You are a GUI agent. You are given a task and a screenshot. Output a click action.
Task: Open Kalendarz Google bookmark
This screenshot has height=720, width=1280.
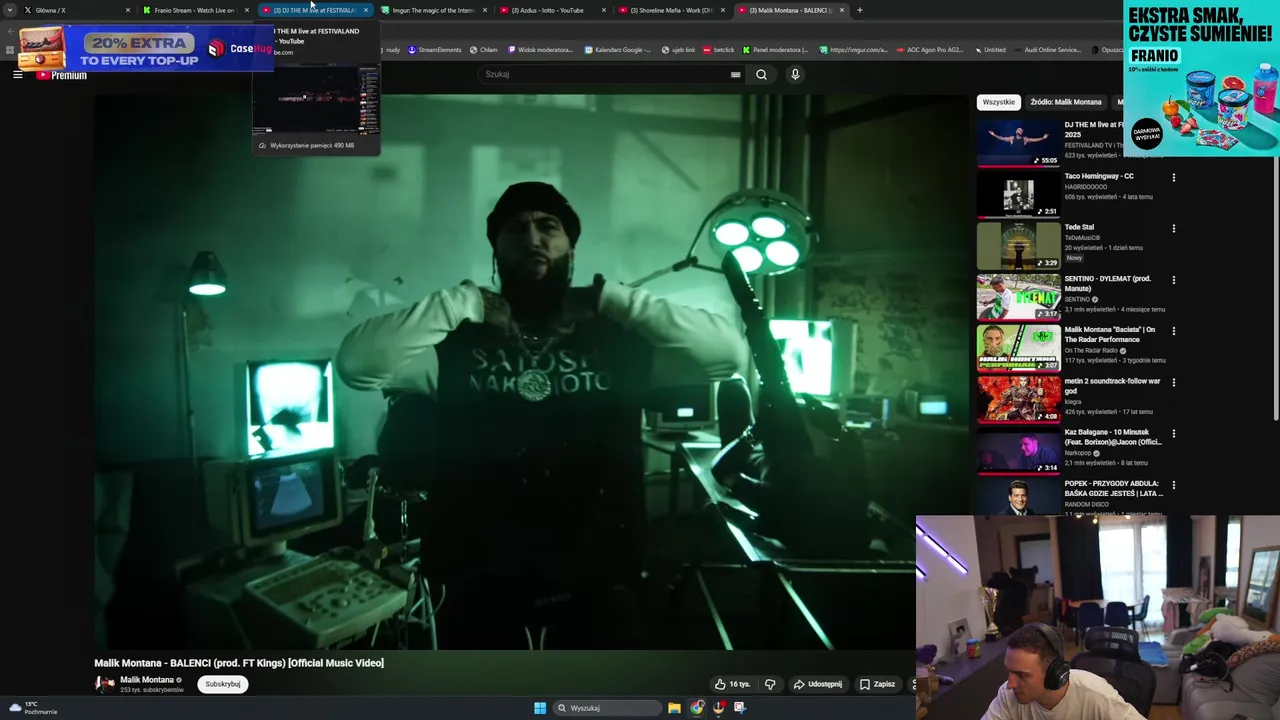coord(618,50)
